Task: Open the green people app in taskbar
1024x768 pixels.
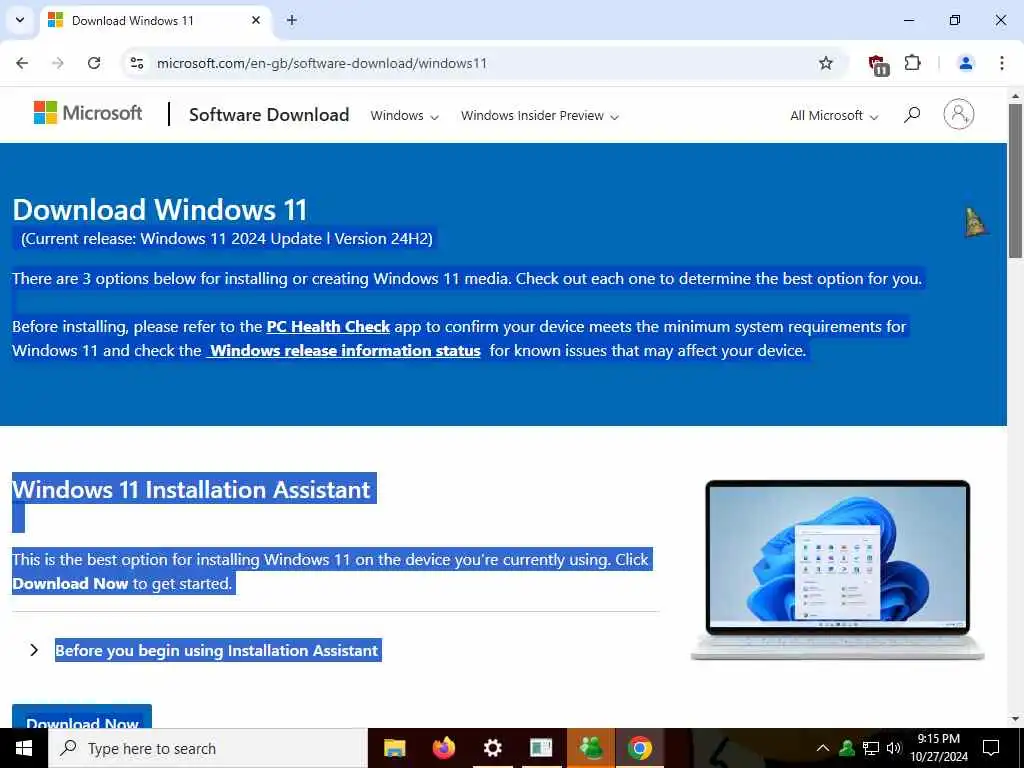Action: (590, 748)
